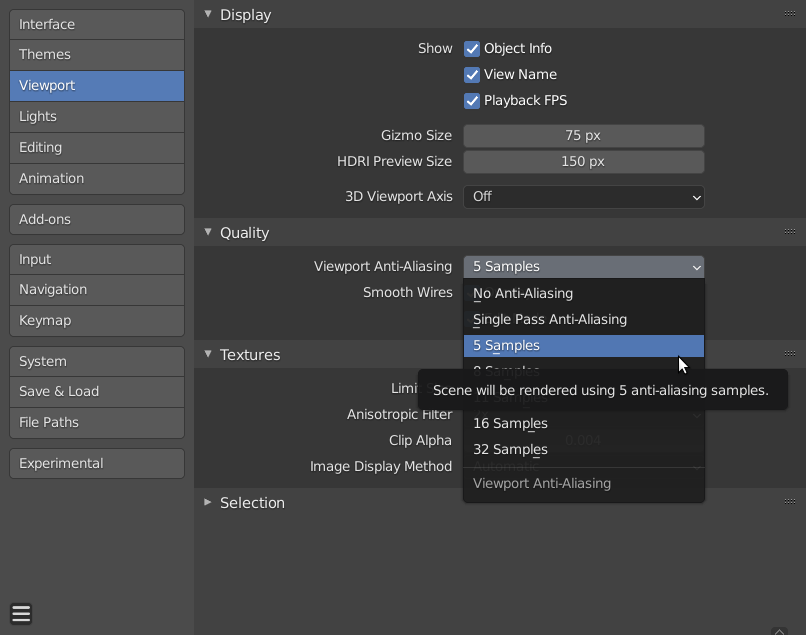Screen dimensions: 806x635
Task: Open the 3D Viewport Axis dropdown
Action: [x=583, y=197]
